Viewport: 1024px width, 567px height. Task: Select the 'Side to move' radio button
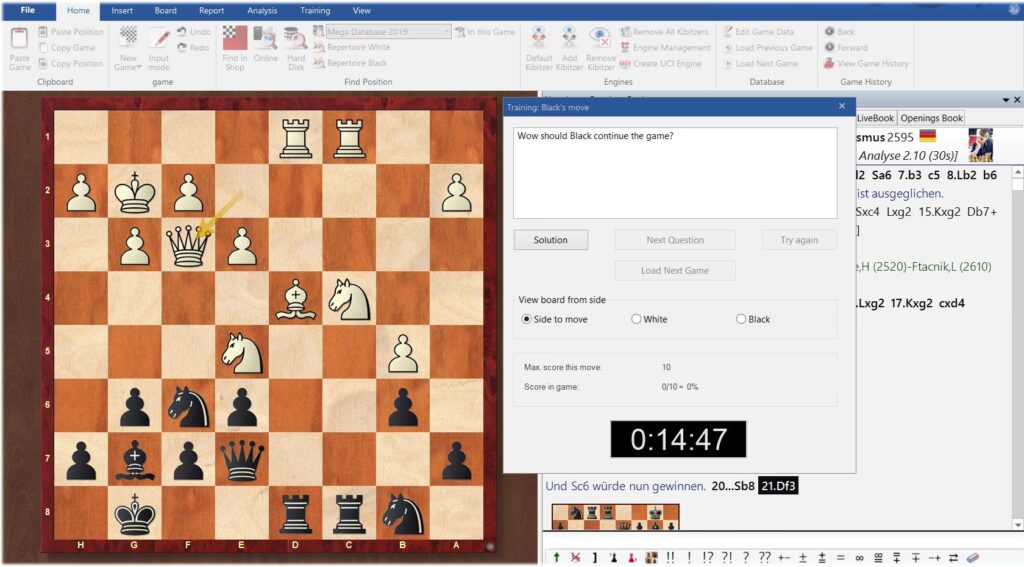[x=527, y=319]
